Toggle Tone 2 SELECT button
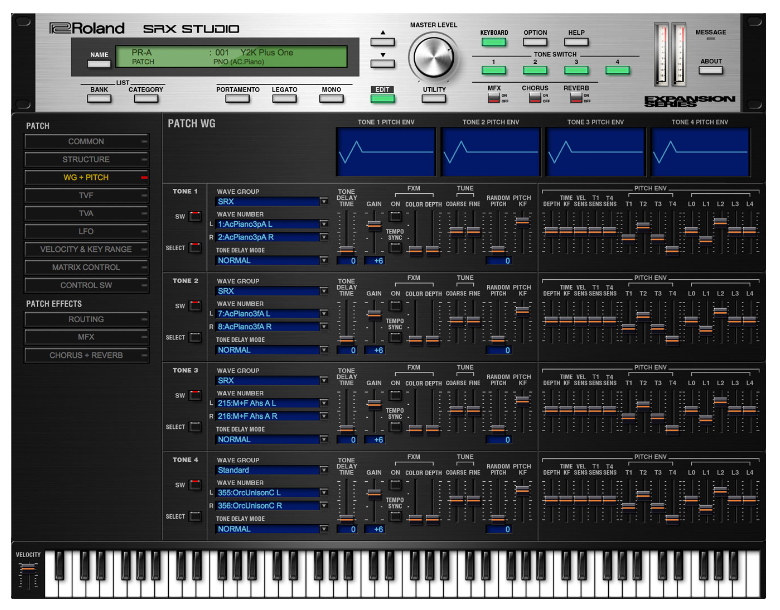The width and height of the screenshot is (780, 610). (195, 337)
